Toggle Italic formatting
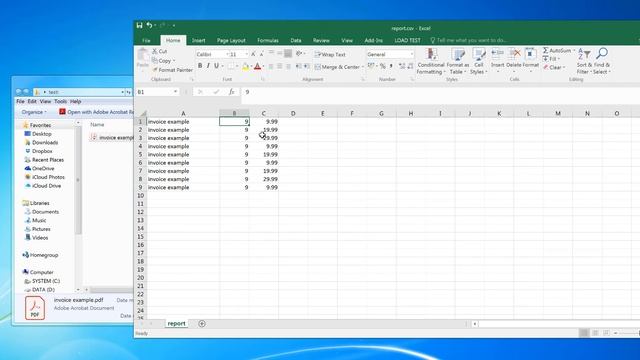Screen dimensions: 640x360 (x=208, y=66)
